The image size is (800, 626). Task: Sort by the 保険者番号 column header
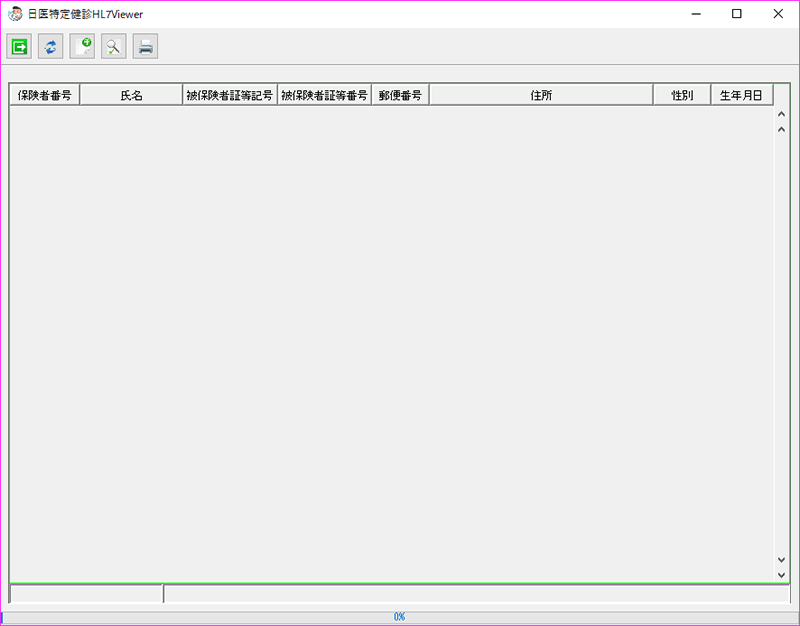pos(43,94)
